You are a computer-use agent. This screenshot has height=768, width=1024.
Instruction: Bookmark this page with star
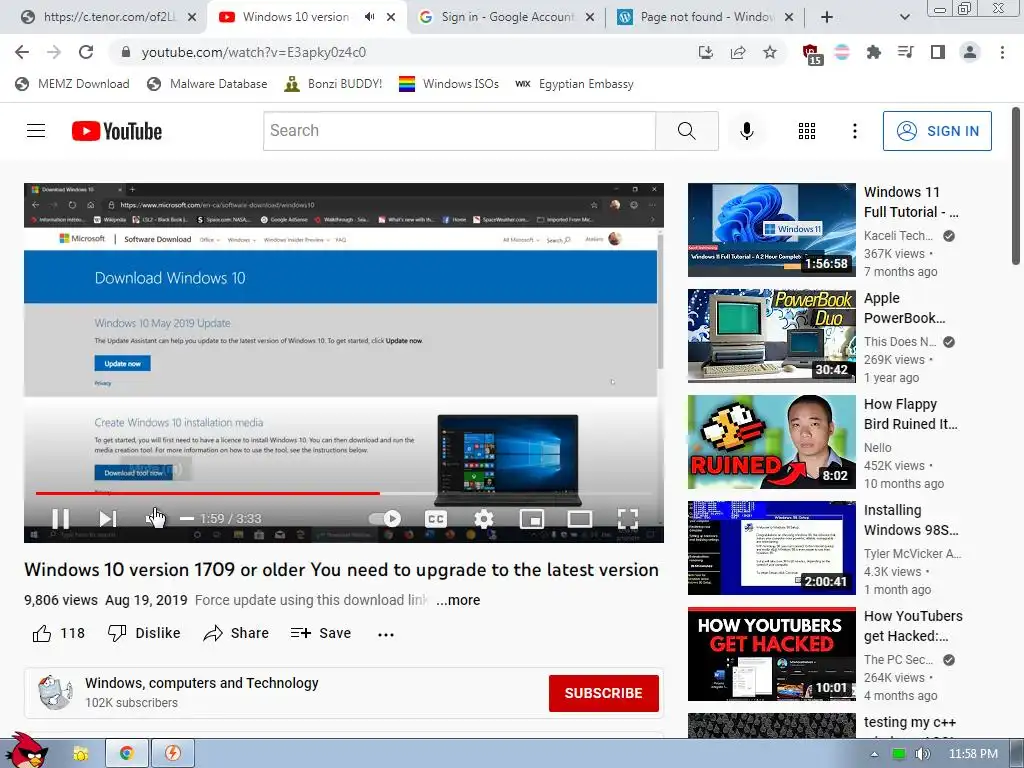(x=770, y=52)
